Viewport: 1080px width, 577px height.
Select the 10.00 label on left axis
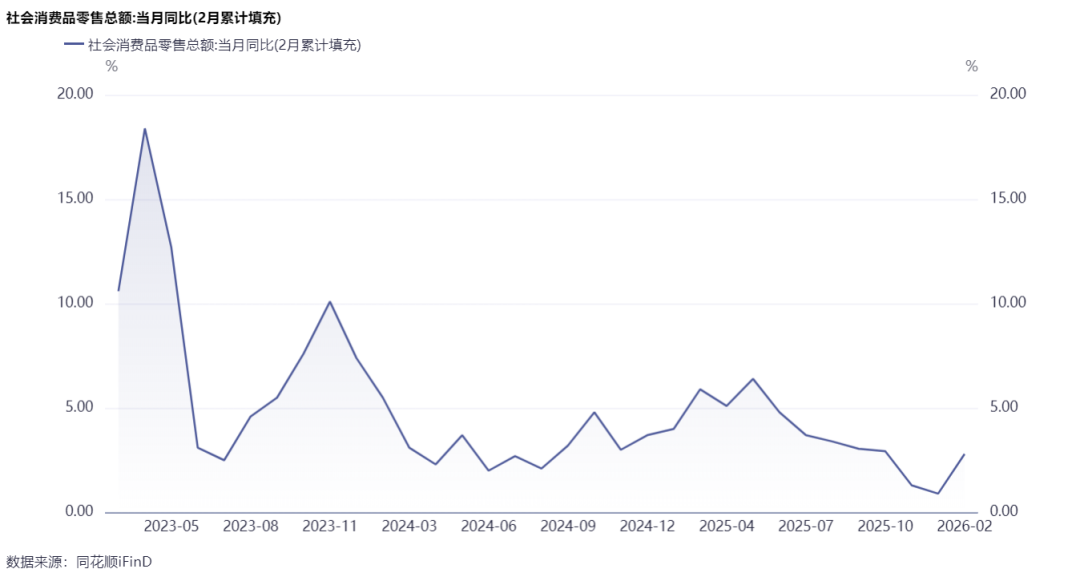point(75,302)
